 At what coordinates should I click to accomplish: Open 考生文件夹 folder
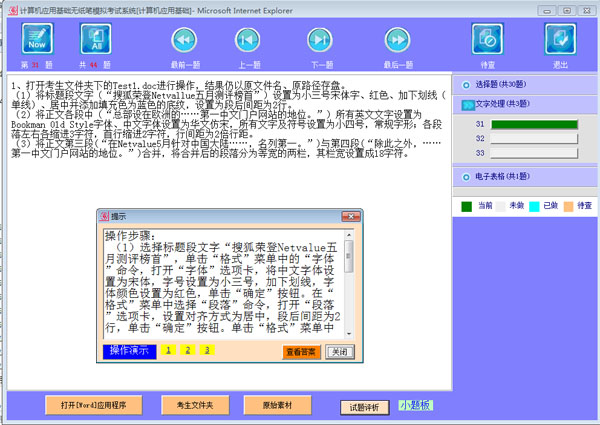pyautogui.click(x=195, y=405)
